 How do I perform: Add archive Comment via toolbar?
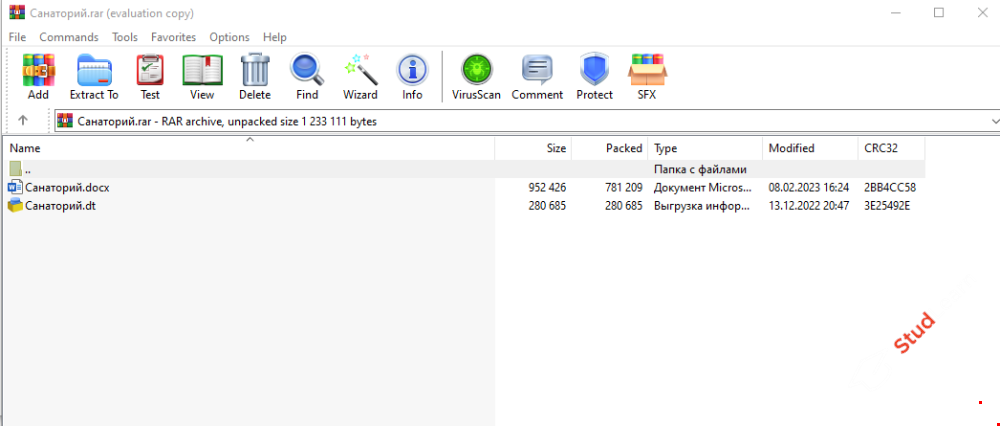tap(537, 77)
